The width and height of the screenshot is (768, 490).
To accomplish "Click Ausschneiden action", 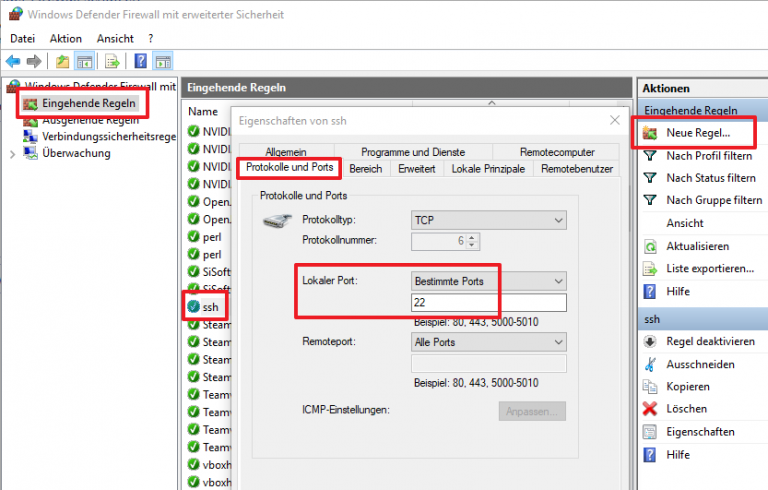I will [x=700, y=365].
